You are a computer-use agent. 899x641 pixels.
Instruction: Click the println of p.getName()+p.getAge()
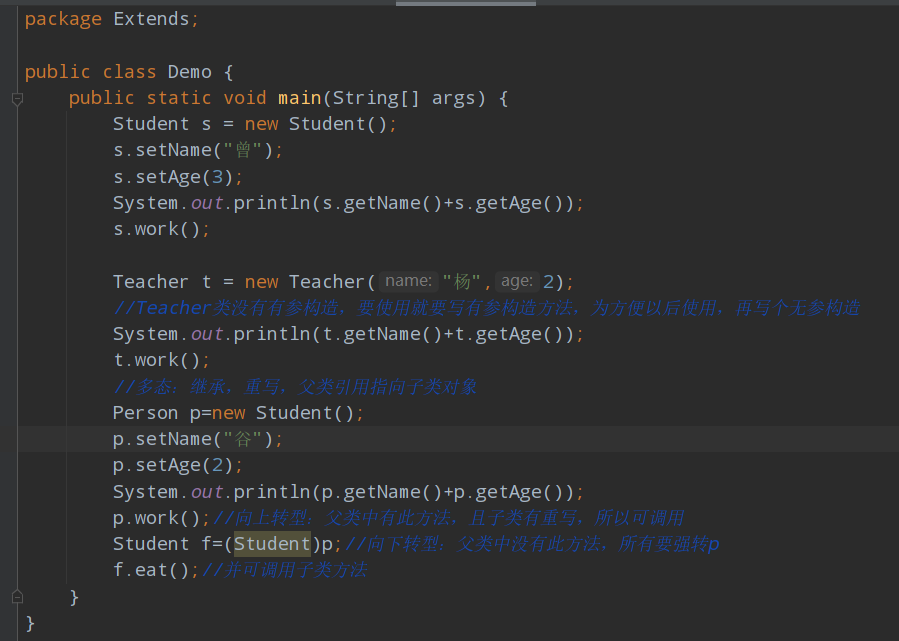349,492
